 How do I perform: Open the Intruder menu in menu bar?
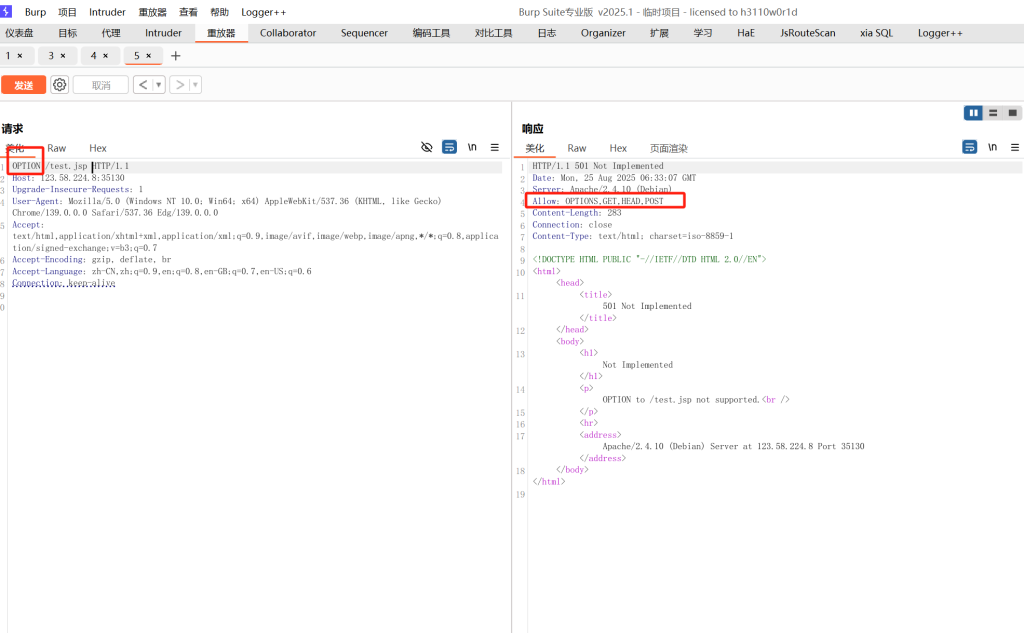tap(107, 12)
